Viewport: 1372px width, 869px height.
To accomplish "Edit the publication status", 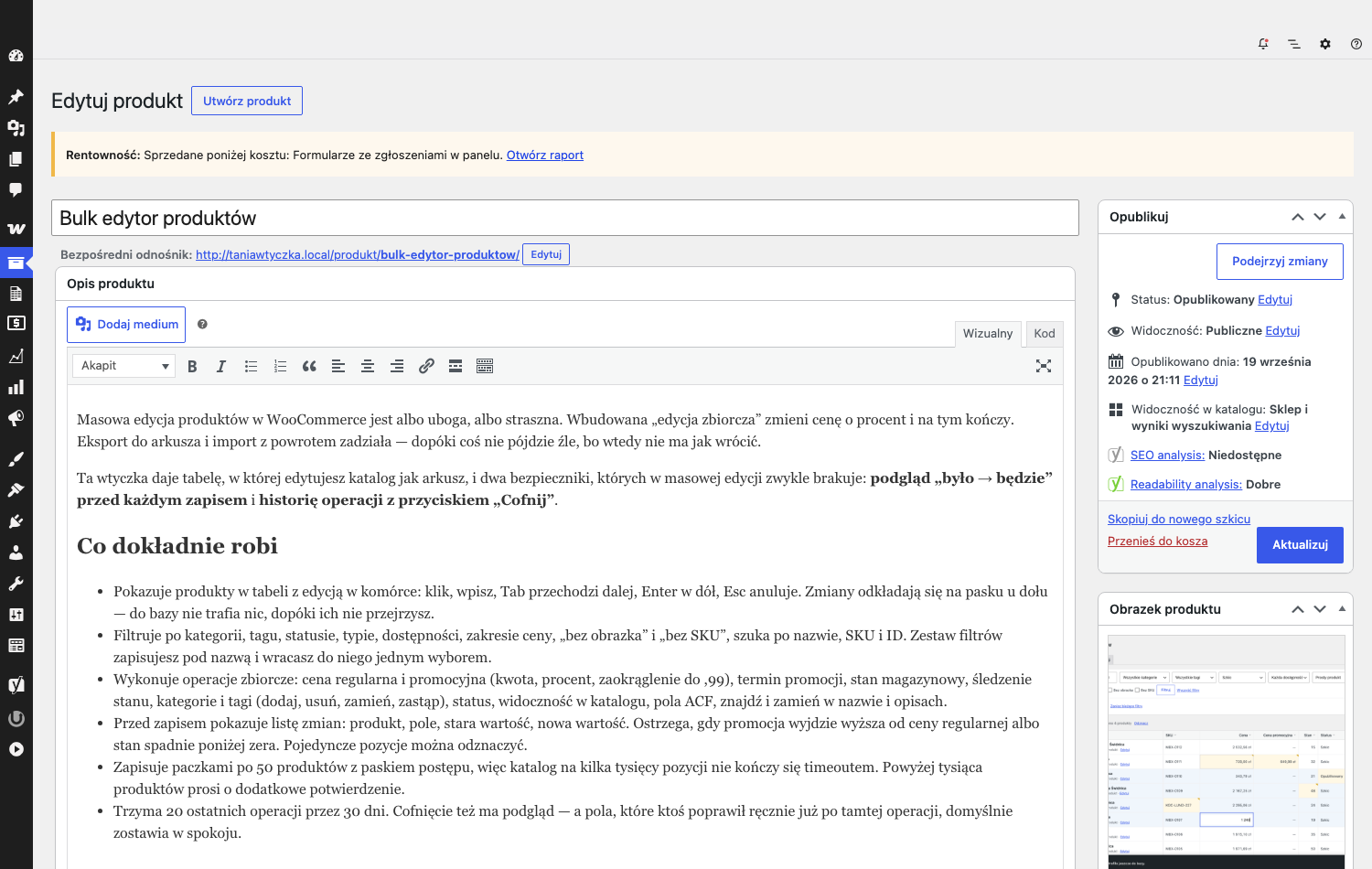I will (1275, 300).
